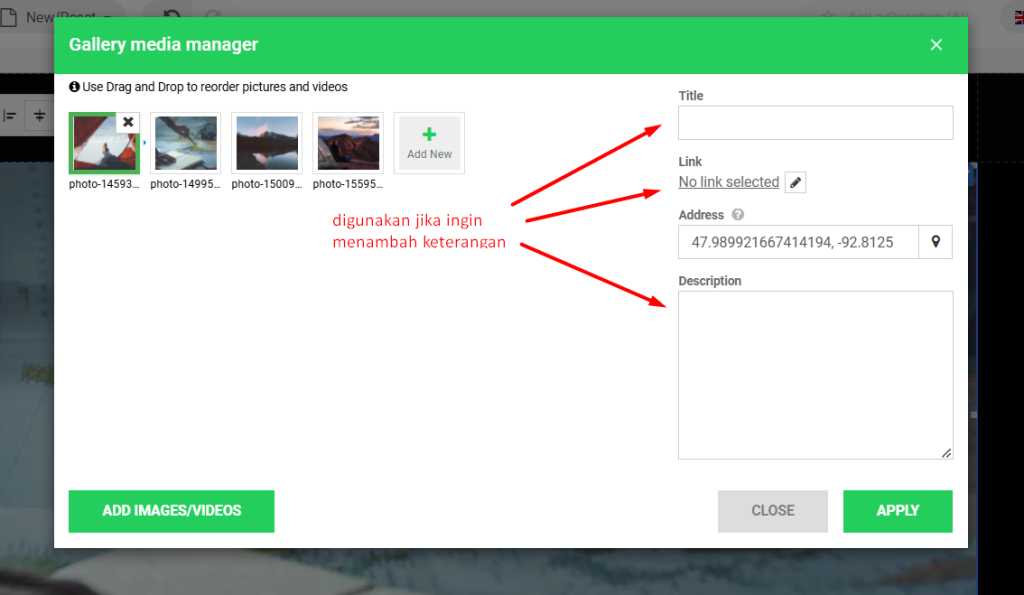Select the photo-15595 thumbnail
This screenshot has height=595, width=1024.
tap(348, 143)
